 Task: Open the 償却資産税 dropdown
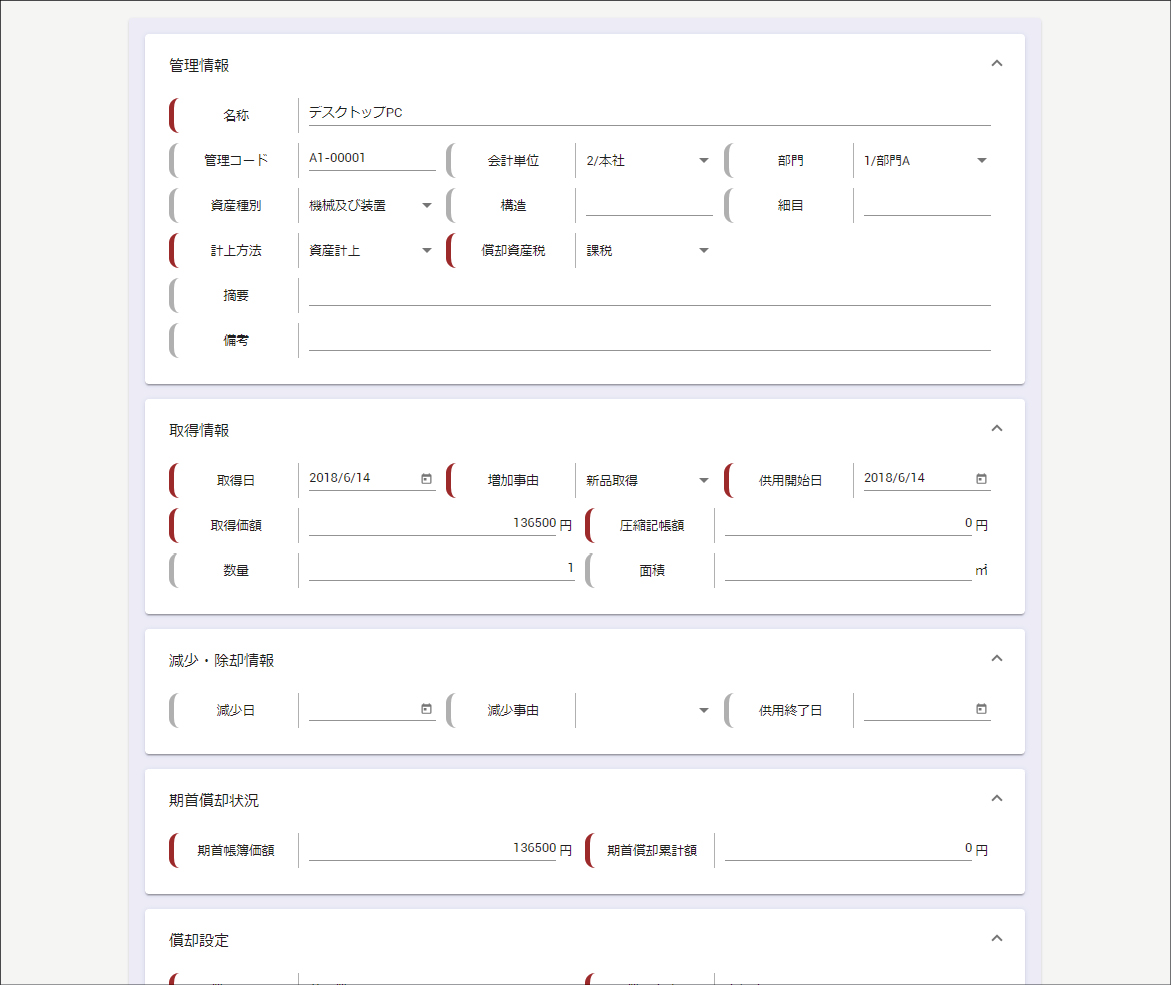pos(648,250)
